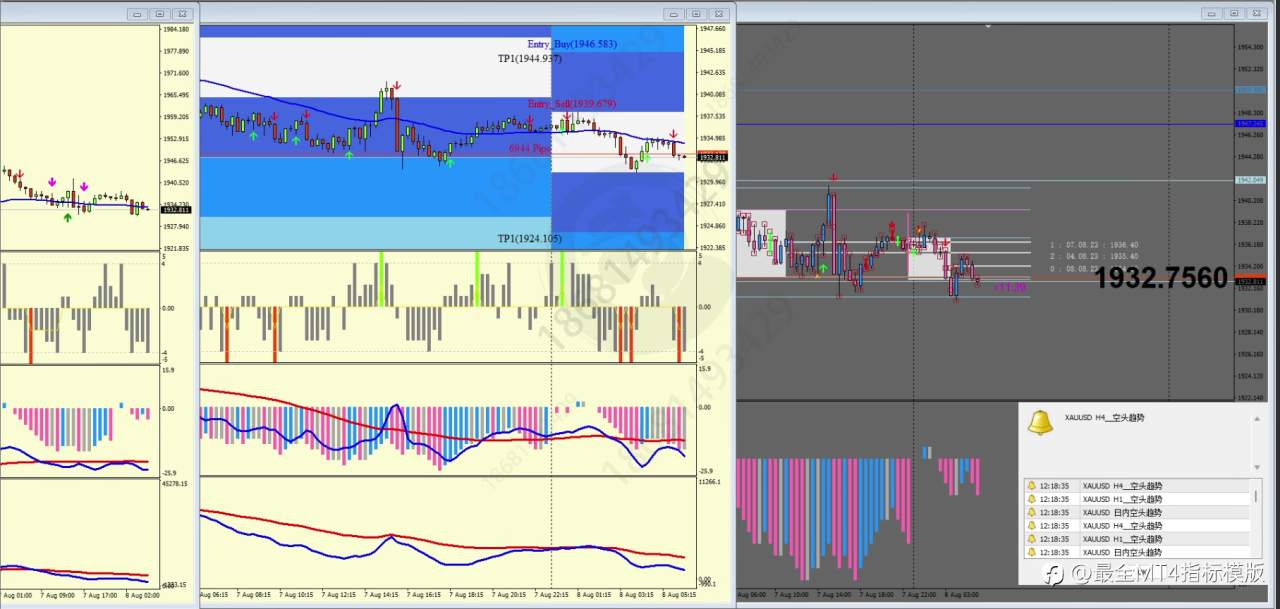This screenshot has height=609, width=1280.
Task: Select the alert header text XAUUSD H4 beside the big bell
Action: pyautogui.click(x=1105, y=418)
